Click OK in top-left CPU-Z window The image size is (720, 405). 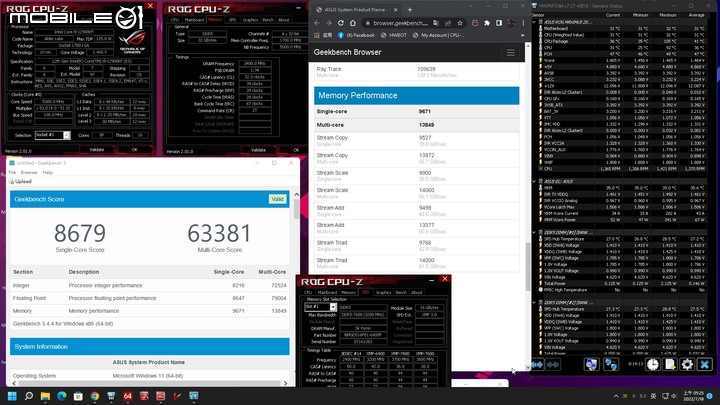coord(135,149)
